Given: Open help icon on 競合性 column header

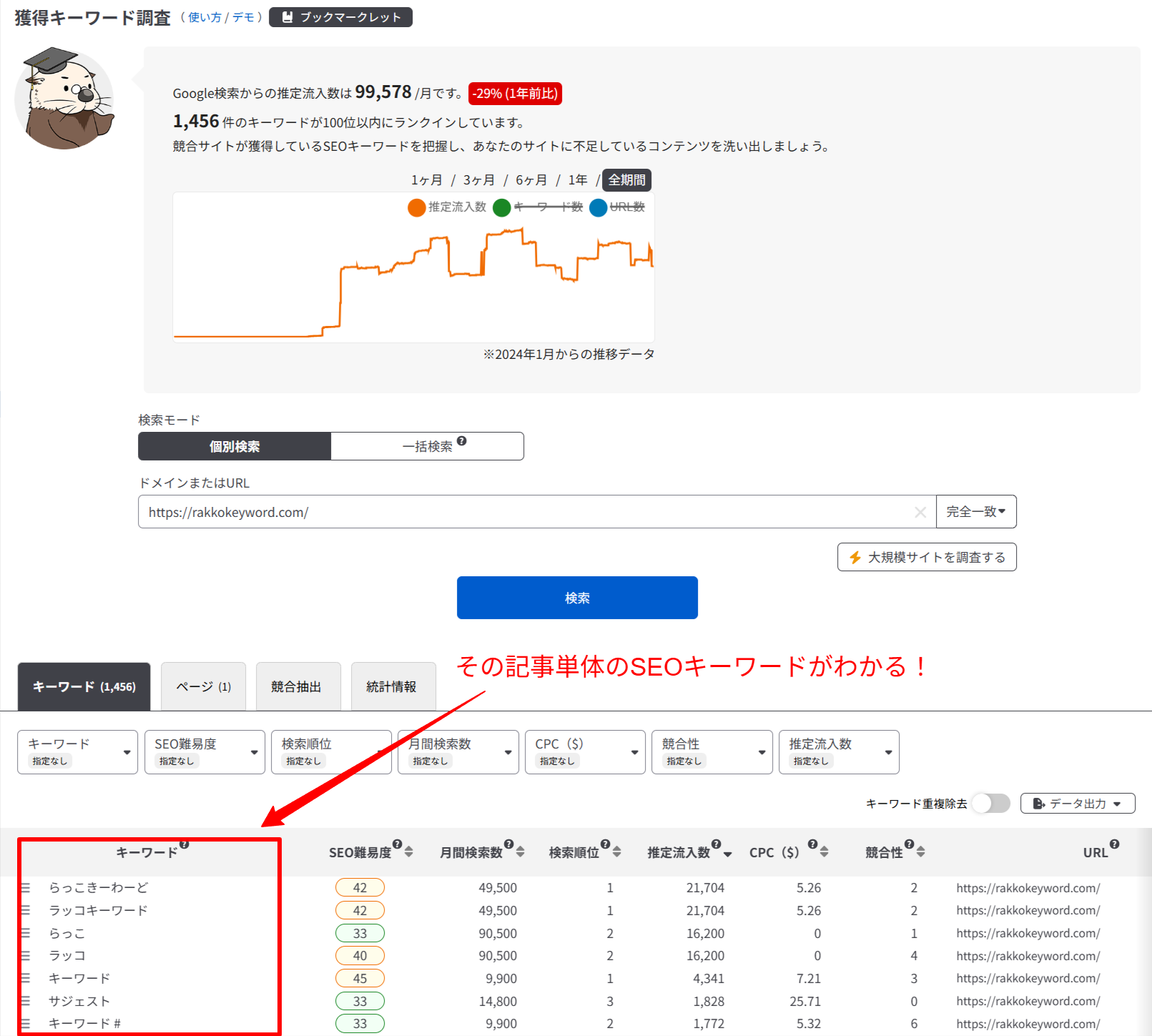Looking at the screenshot, I should (x=910, y=844).
